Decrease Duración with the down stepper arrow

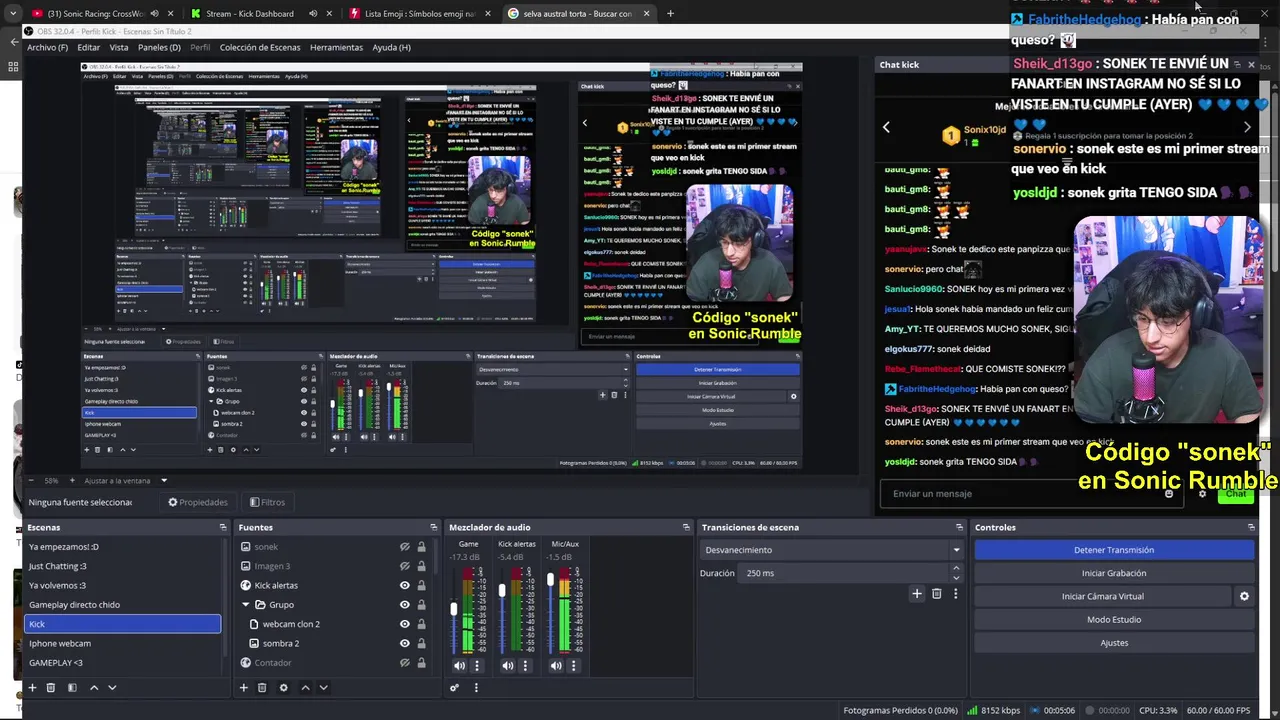(956, 578)
